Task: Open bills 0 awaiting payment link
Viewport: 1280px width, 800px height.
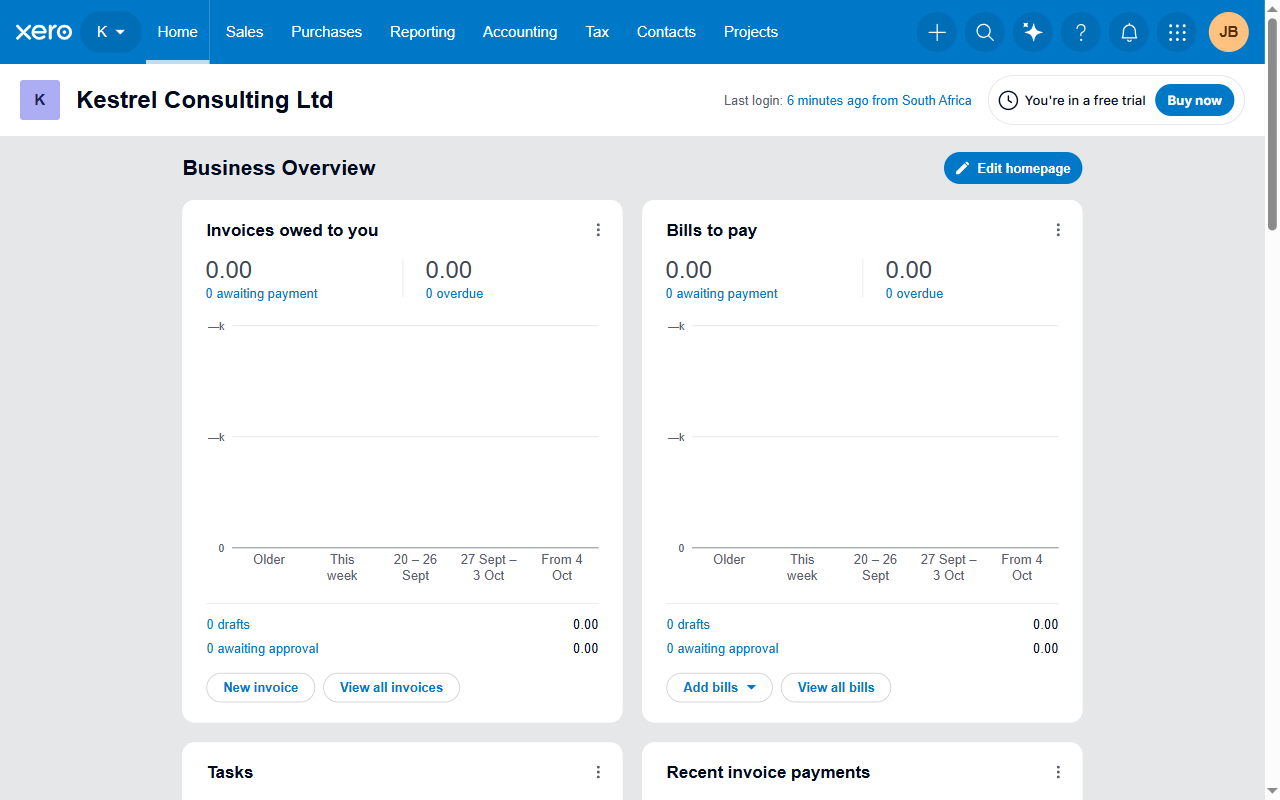Action: 722,294
